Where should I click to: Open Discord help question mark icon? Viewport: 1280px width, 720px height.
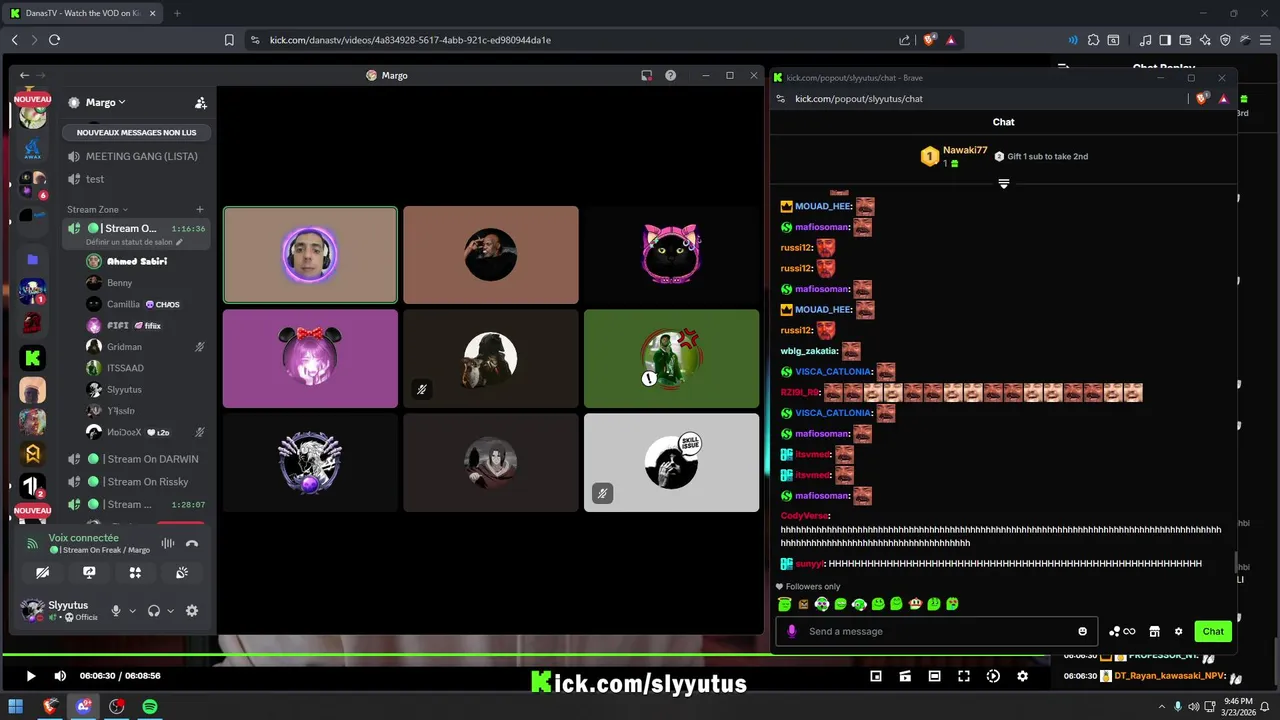(670, 75)
